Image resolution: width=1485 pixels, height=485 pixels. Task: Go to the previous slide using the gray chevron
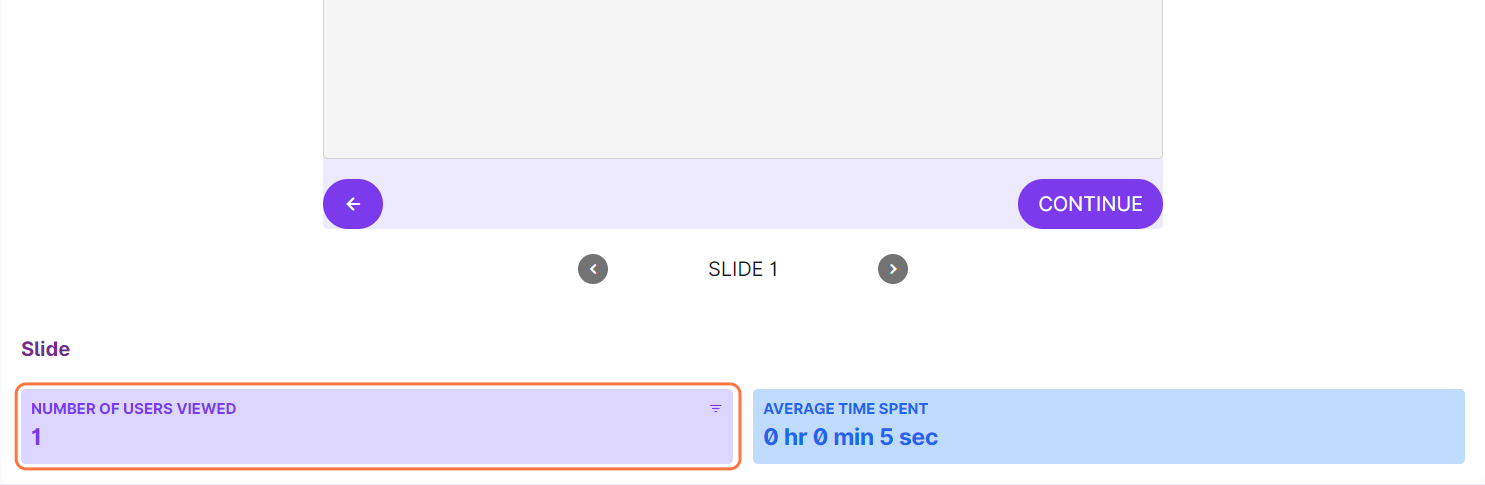click(x=593, y=269)
